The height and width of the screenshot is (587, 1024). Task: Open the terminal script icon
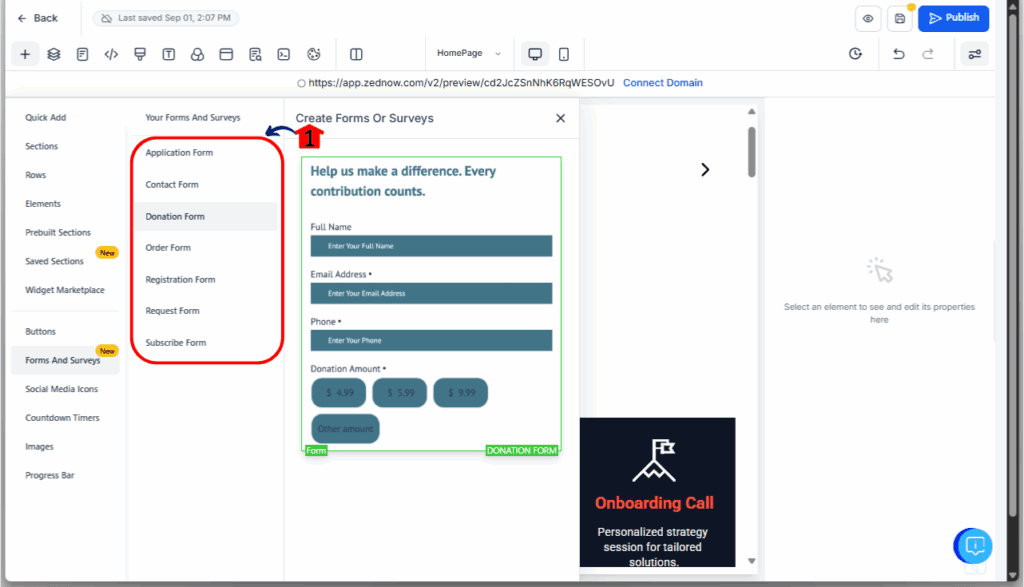click(x=283, y=54)
